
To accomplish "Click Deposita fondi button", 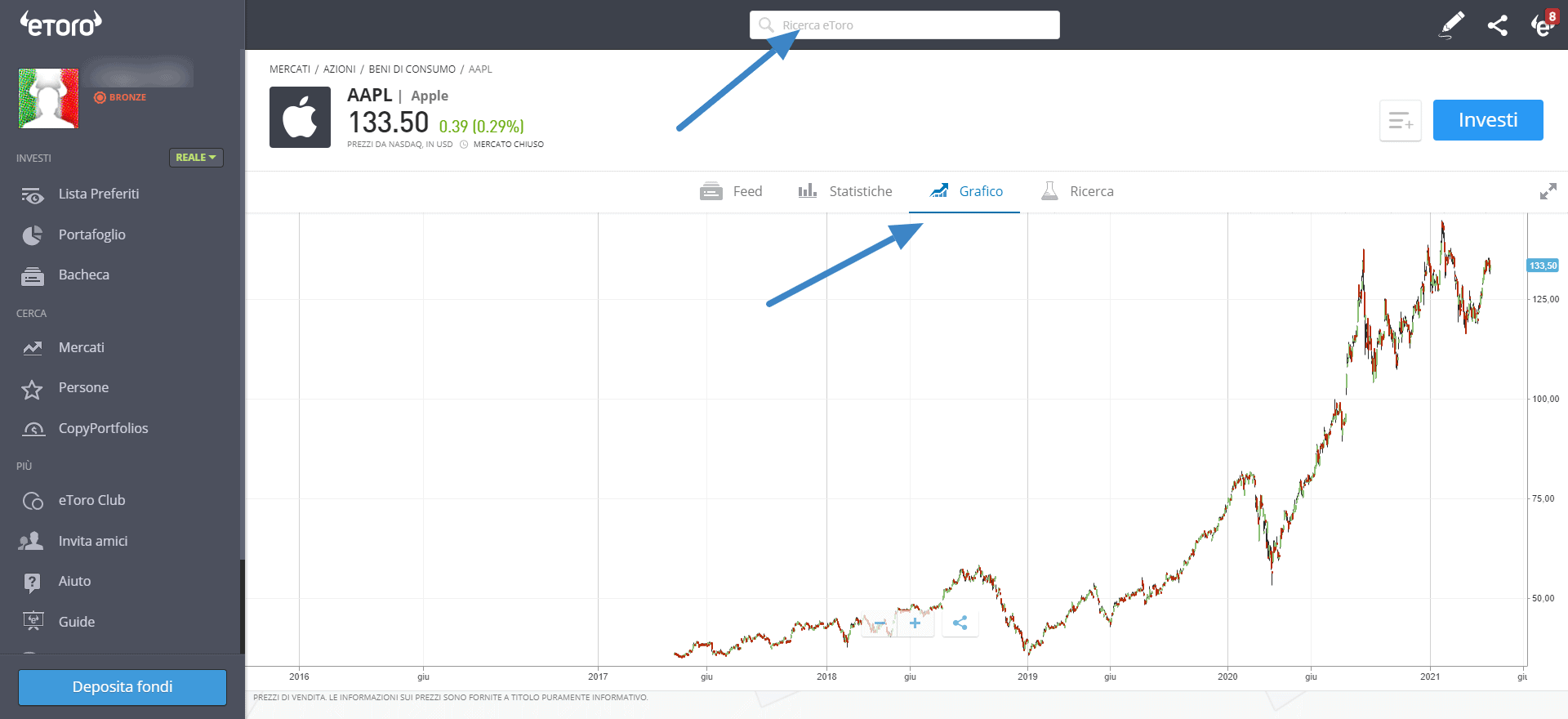I will (122, 687).
